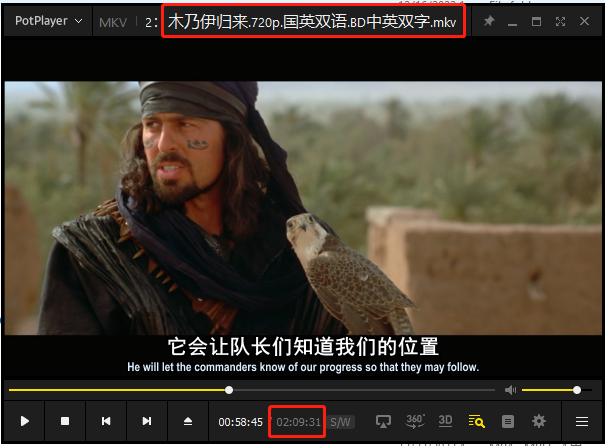Toggle total duration display 02:09:31

point(298,422)
